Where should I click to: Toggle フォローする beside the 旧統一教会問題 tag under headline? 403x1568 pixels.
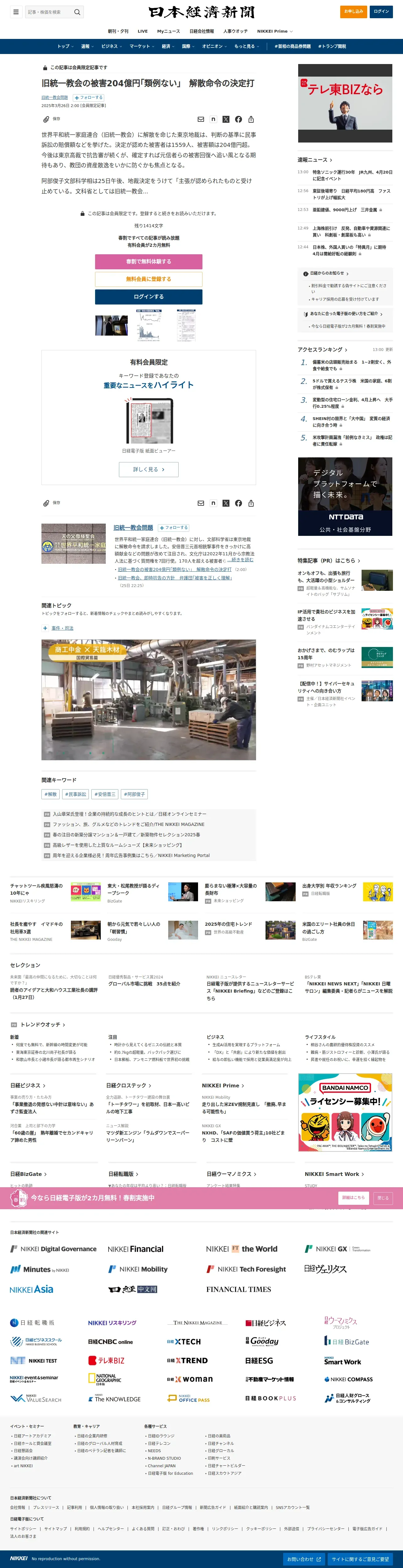click(88, 97)
